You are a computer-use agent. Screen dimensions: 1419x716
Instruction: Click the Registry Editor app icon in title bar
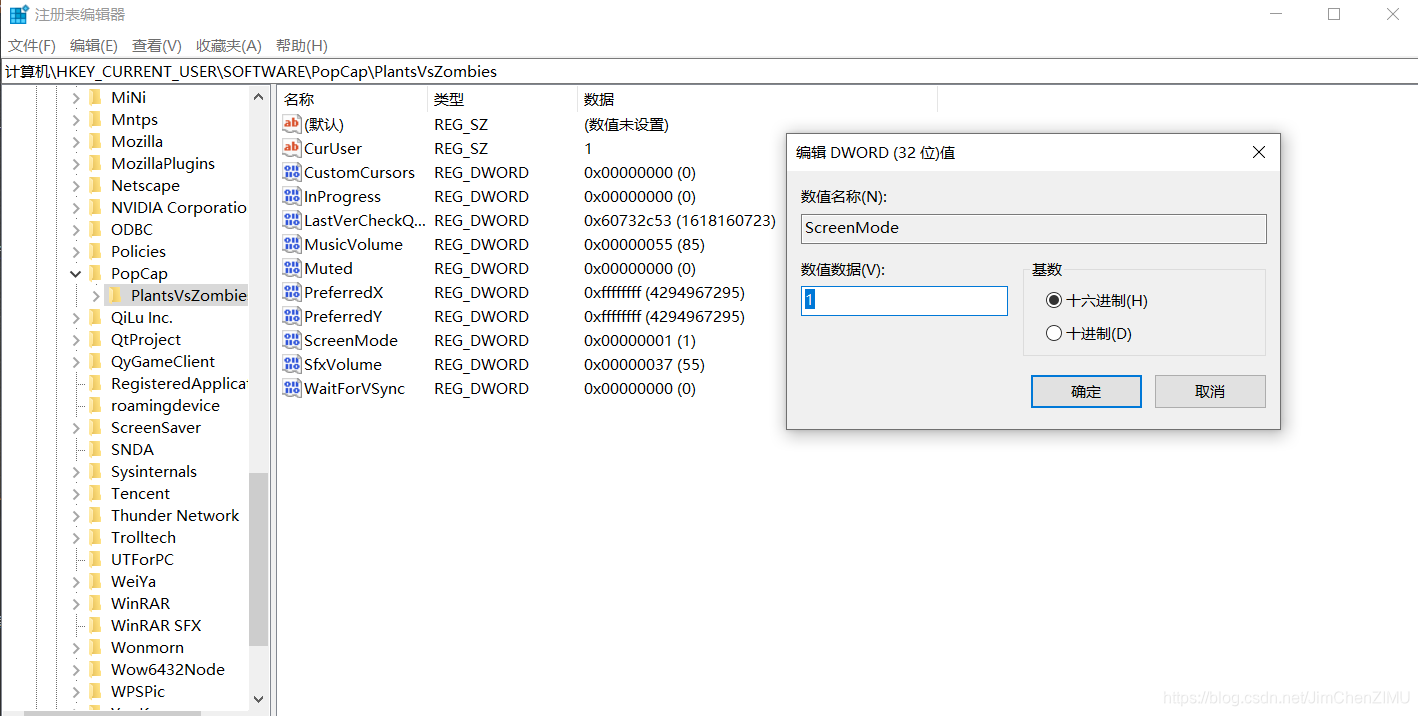18,15
